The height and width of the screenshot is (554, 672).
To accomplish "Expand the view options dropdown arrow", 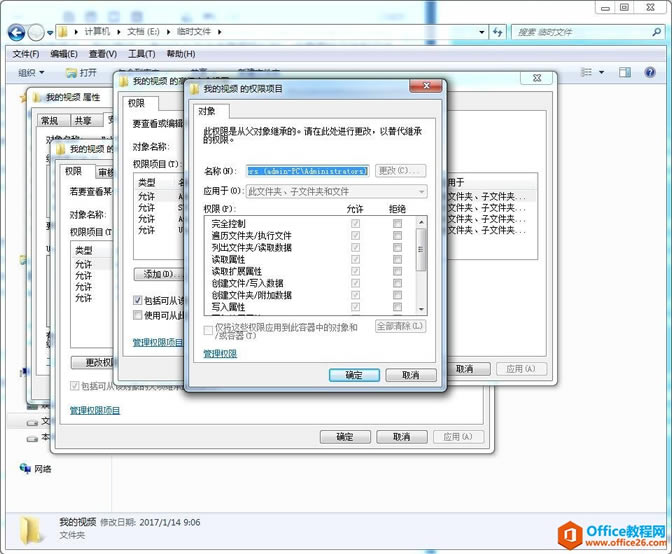I will (602, 72).
